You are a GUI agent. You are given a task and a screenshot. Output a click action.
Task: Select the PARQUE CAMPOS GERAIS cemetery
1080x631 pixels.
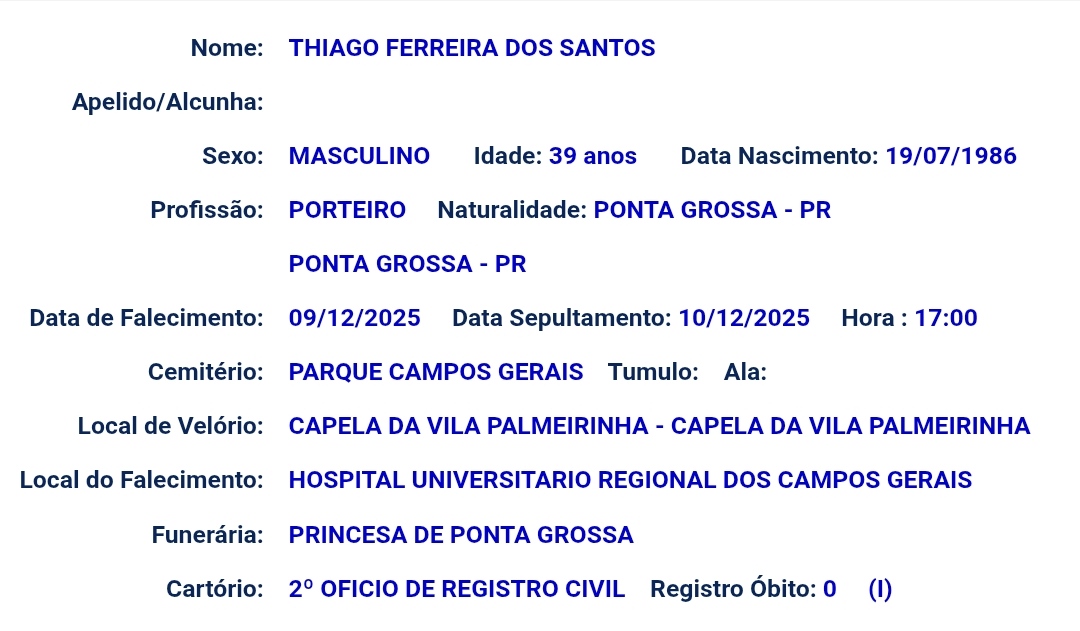(436, 372)
